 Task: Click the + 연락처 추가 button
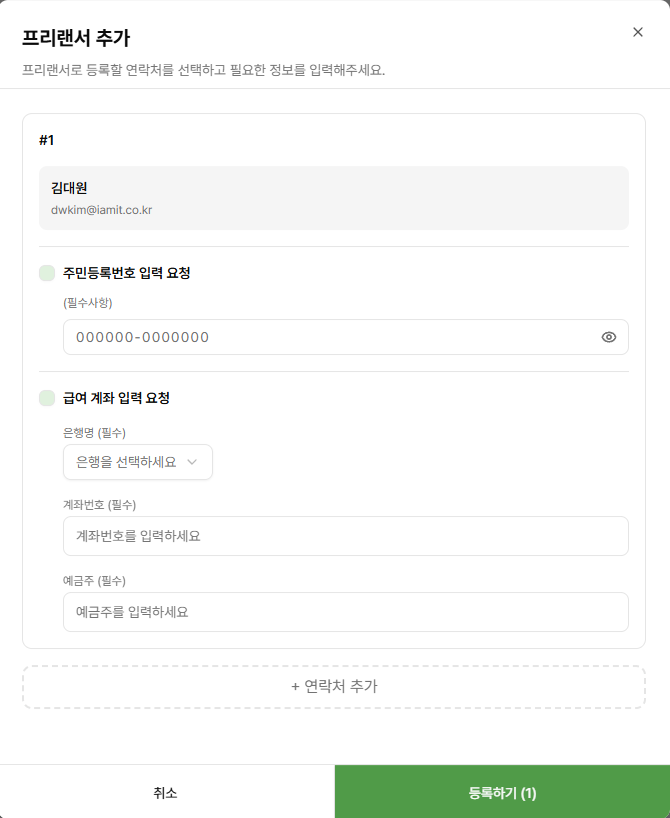334,687
